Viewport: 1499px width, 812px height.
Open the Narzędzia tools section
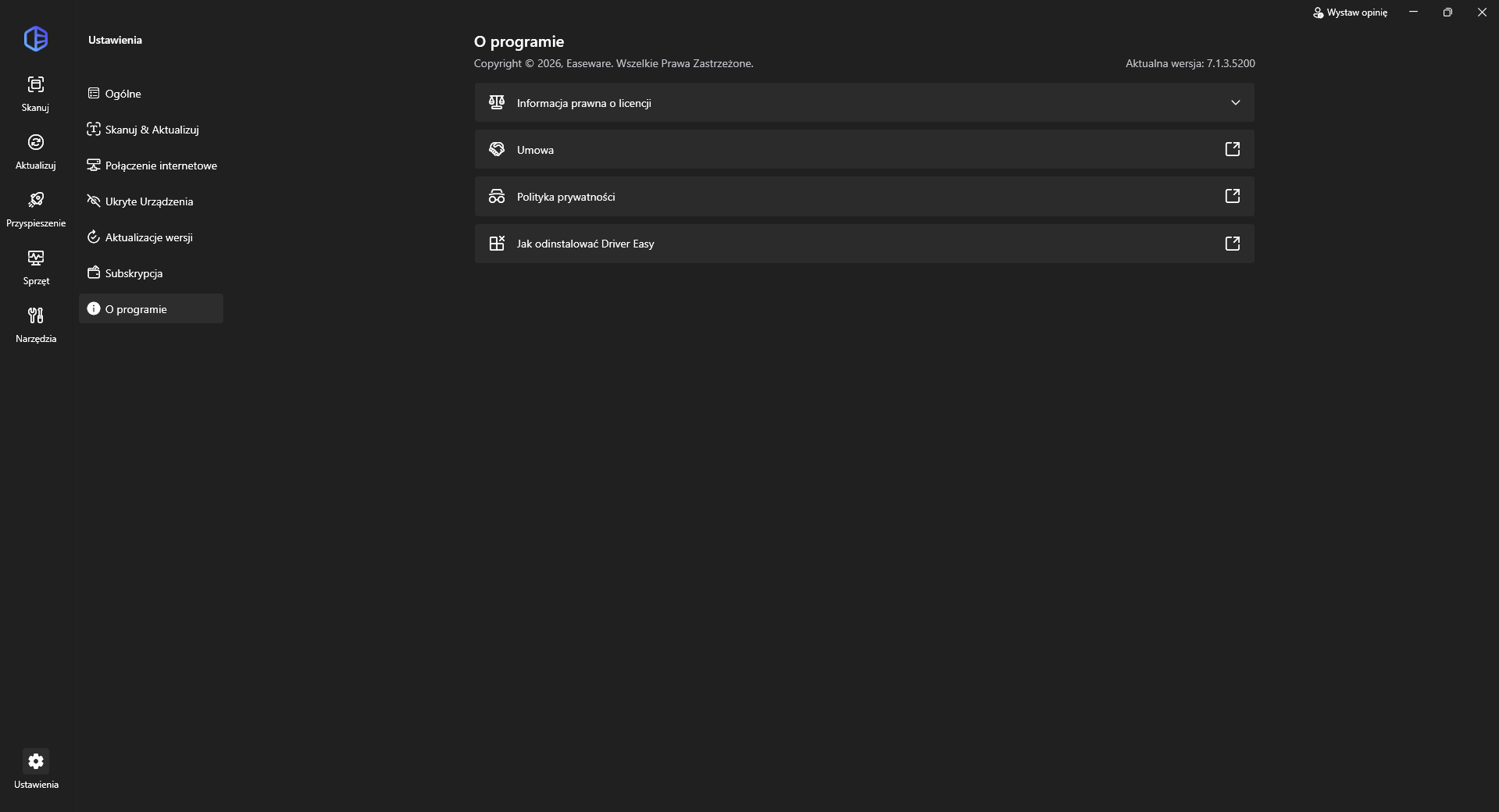coord(35,325)
